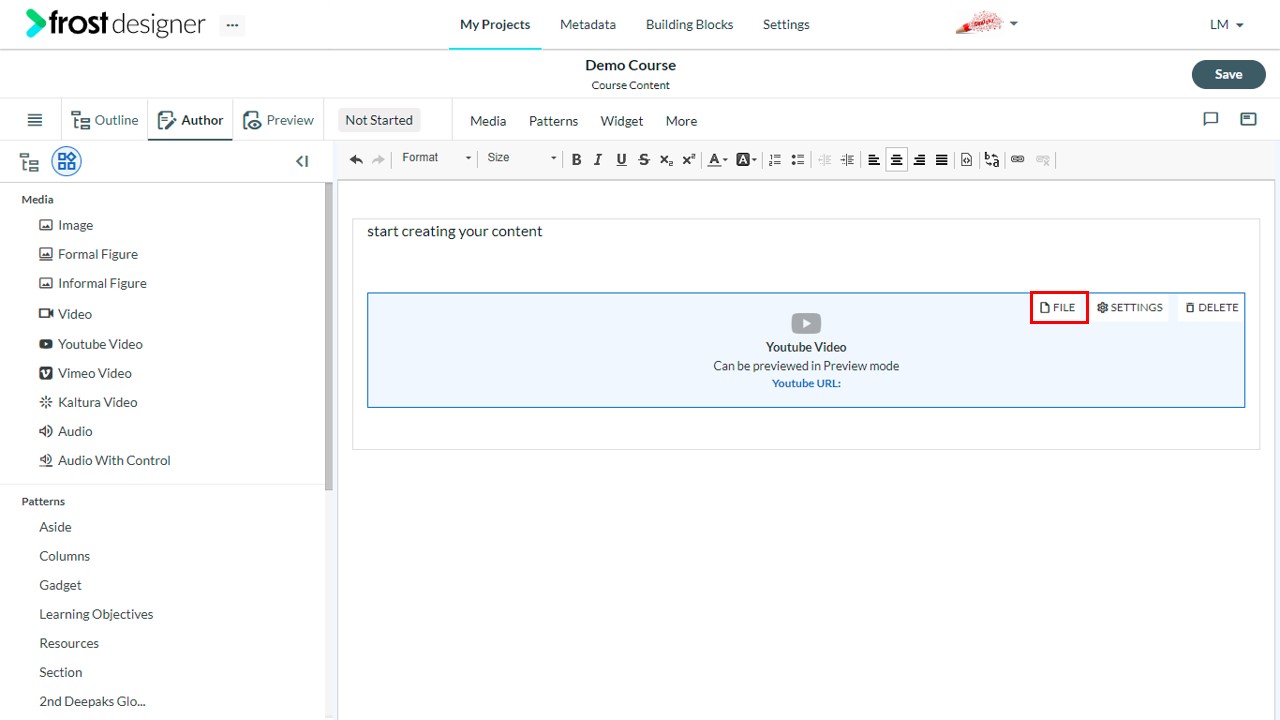Insert an Image from Media
Screen dimensions: 1280x720
tap(66, 225)
